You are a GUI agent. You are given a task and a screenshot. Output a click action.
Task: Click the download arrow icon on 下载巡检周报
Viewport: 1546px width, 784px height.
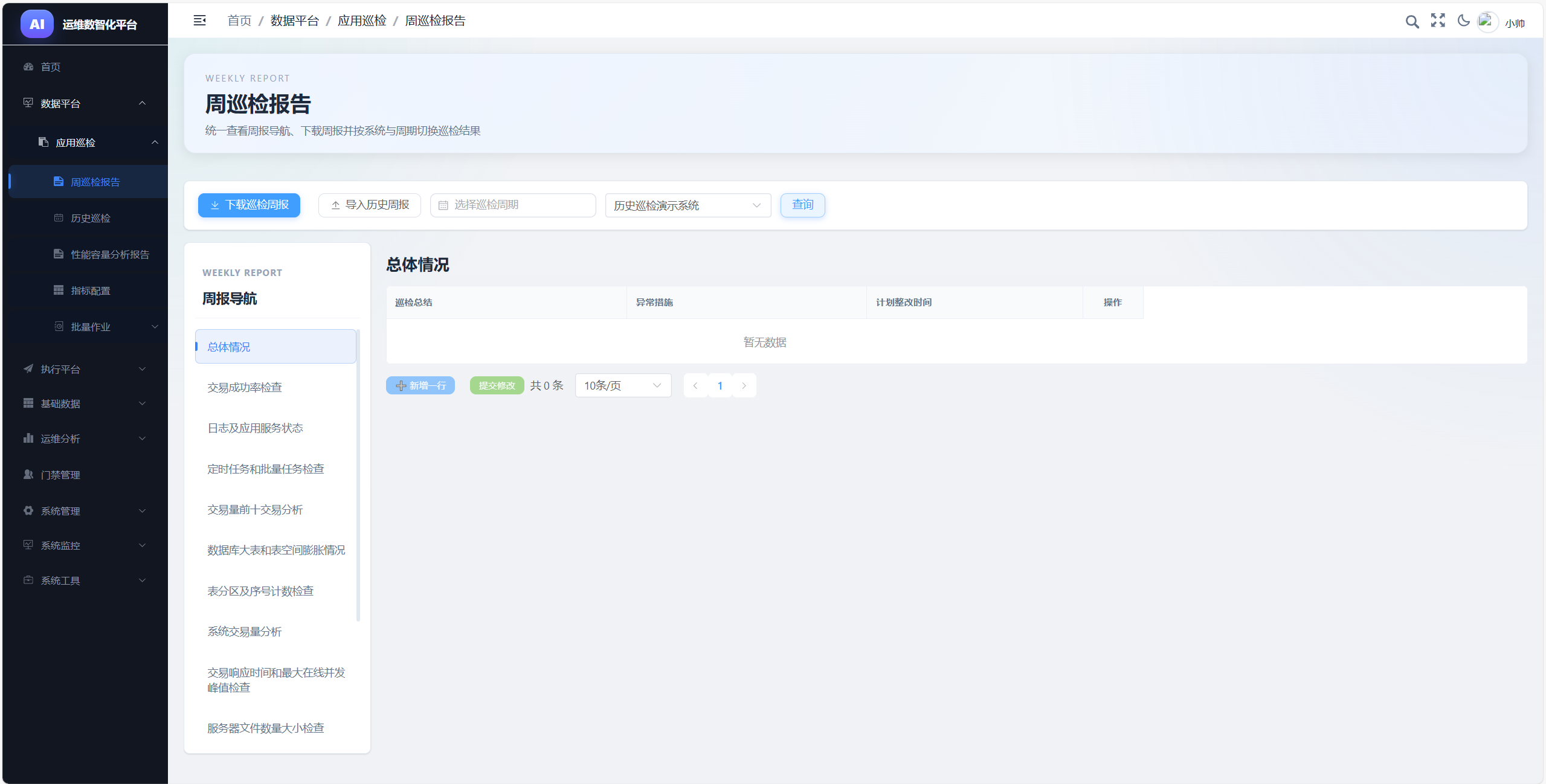click(214, 205)
